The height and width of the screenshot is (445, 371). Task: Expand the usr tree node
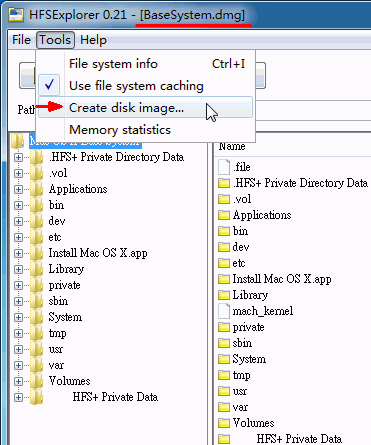pos(18,349)
